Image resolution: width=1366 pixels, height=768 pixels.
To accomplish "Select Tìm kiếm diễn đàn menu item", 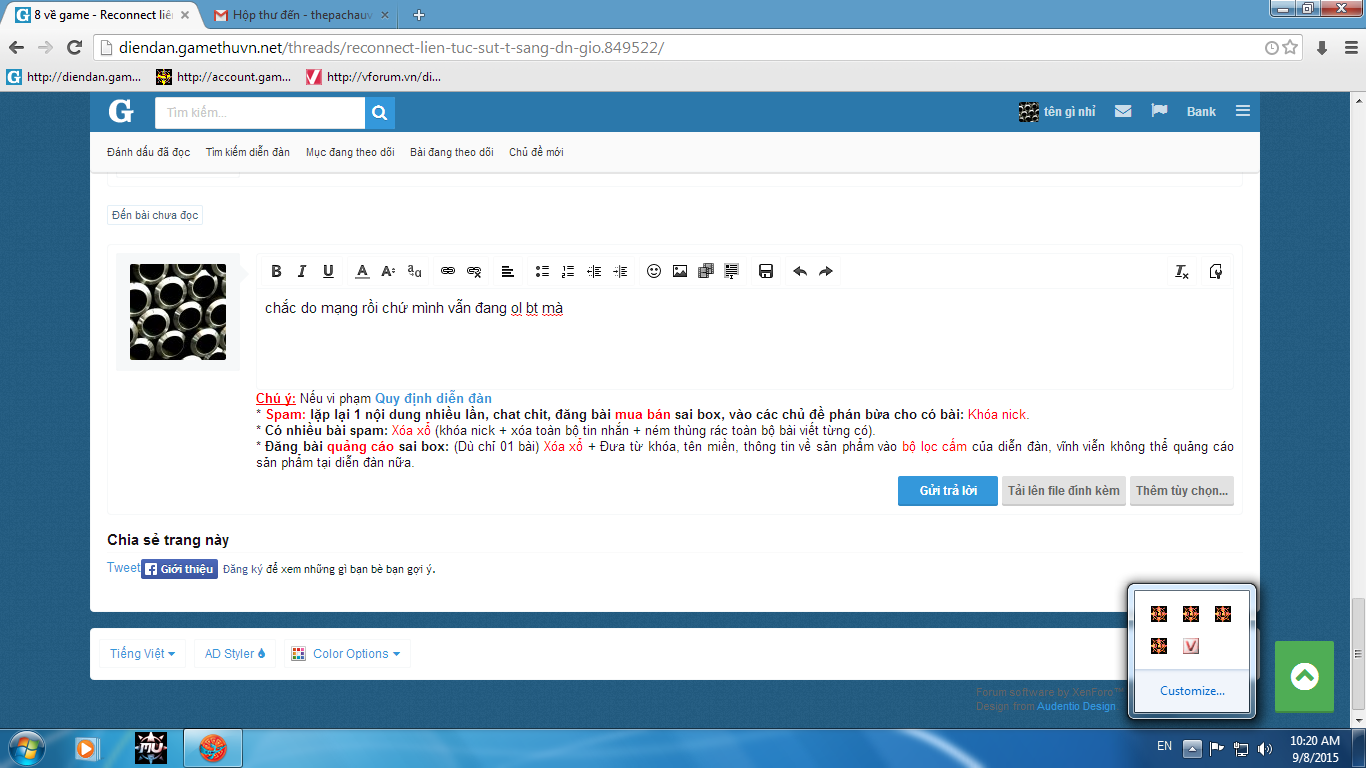I will (248, 152).
